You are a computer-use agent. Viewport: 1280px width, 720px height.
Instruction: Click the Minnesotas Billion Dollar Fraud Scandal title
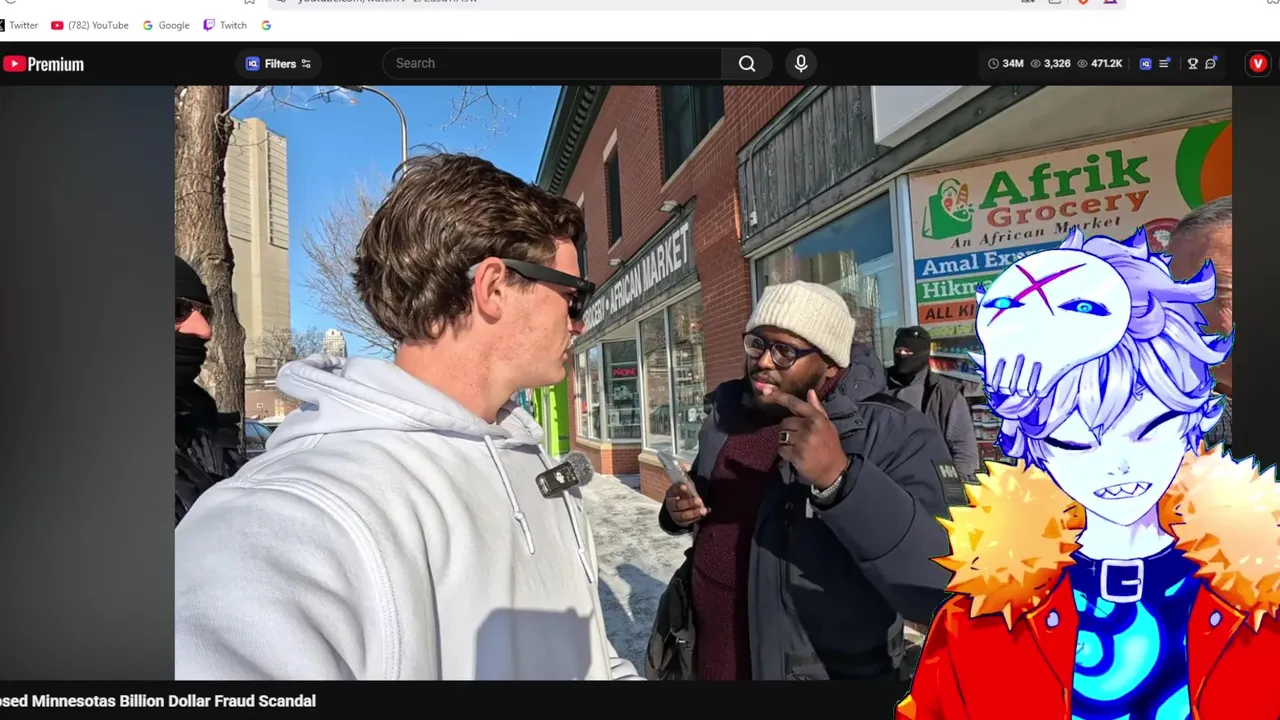[158, 701]
